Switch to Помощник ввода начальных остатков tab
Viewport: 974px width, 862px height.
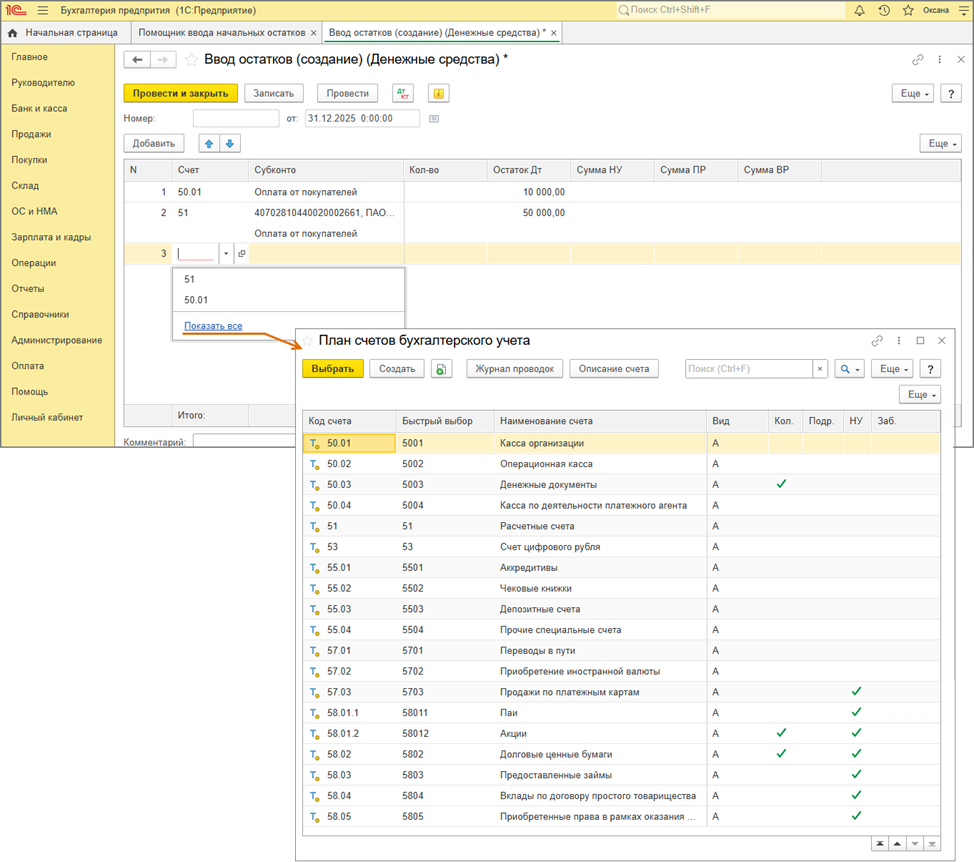(x=224, y=33)
